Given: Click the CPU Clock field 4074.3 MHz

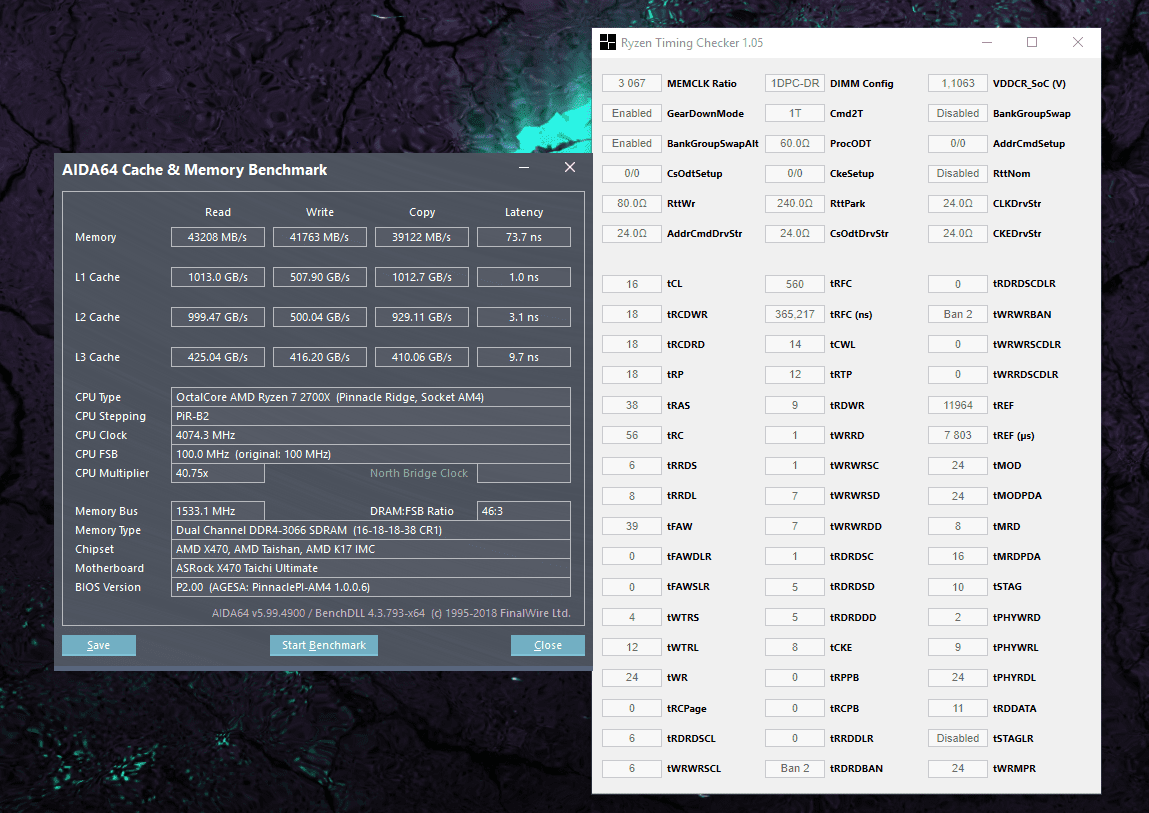Looking at the screenshot, I should tap(371, 435).
